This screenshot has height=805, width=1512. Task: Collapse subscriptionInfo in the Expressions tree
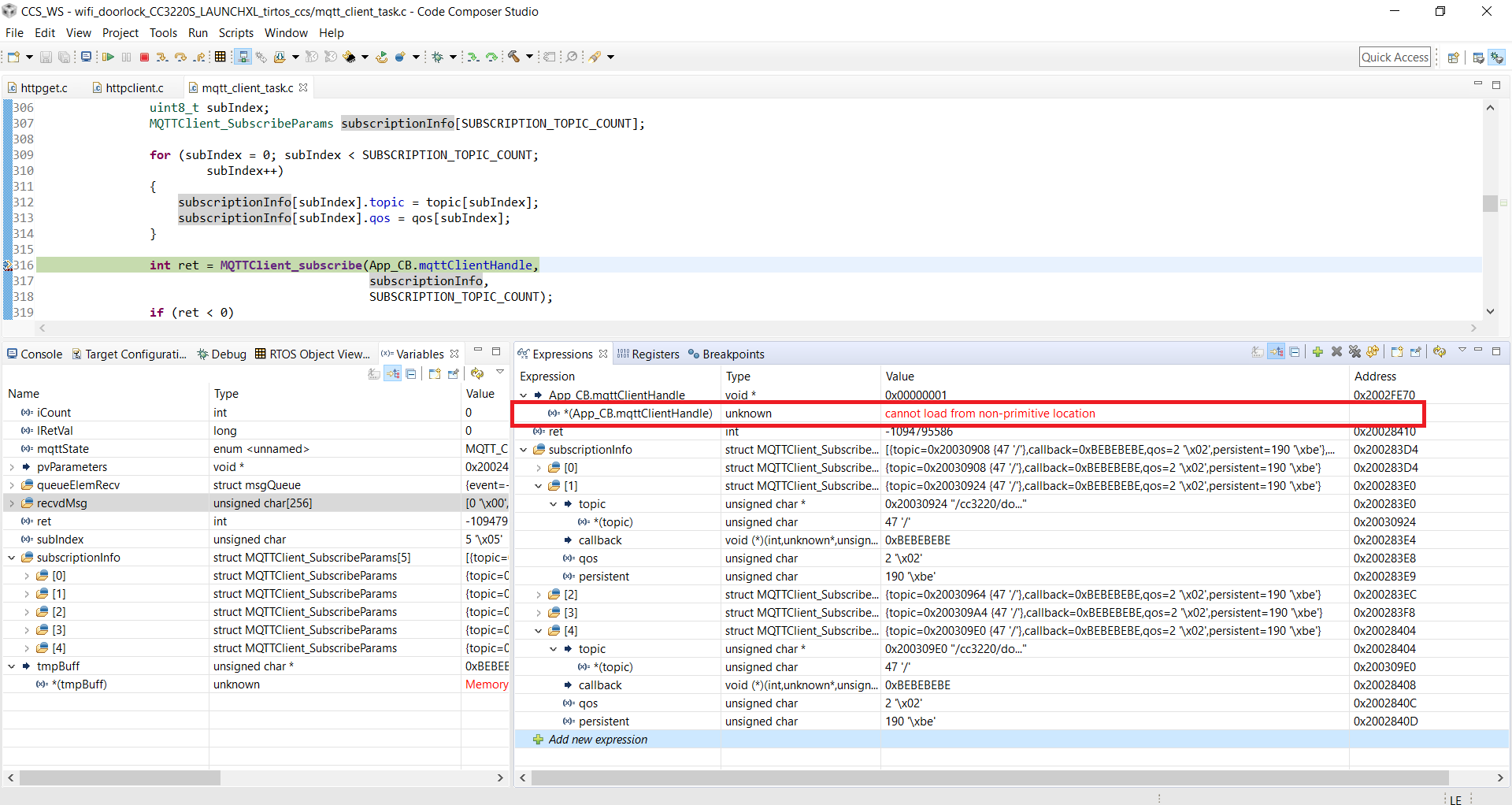pos(524,450)
